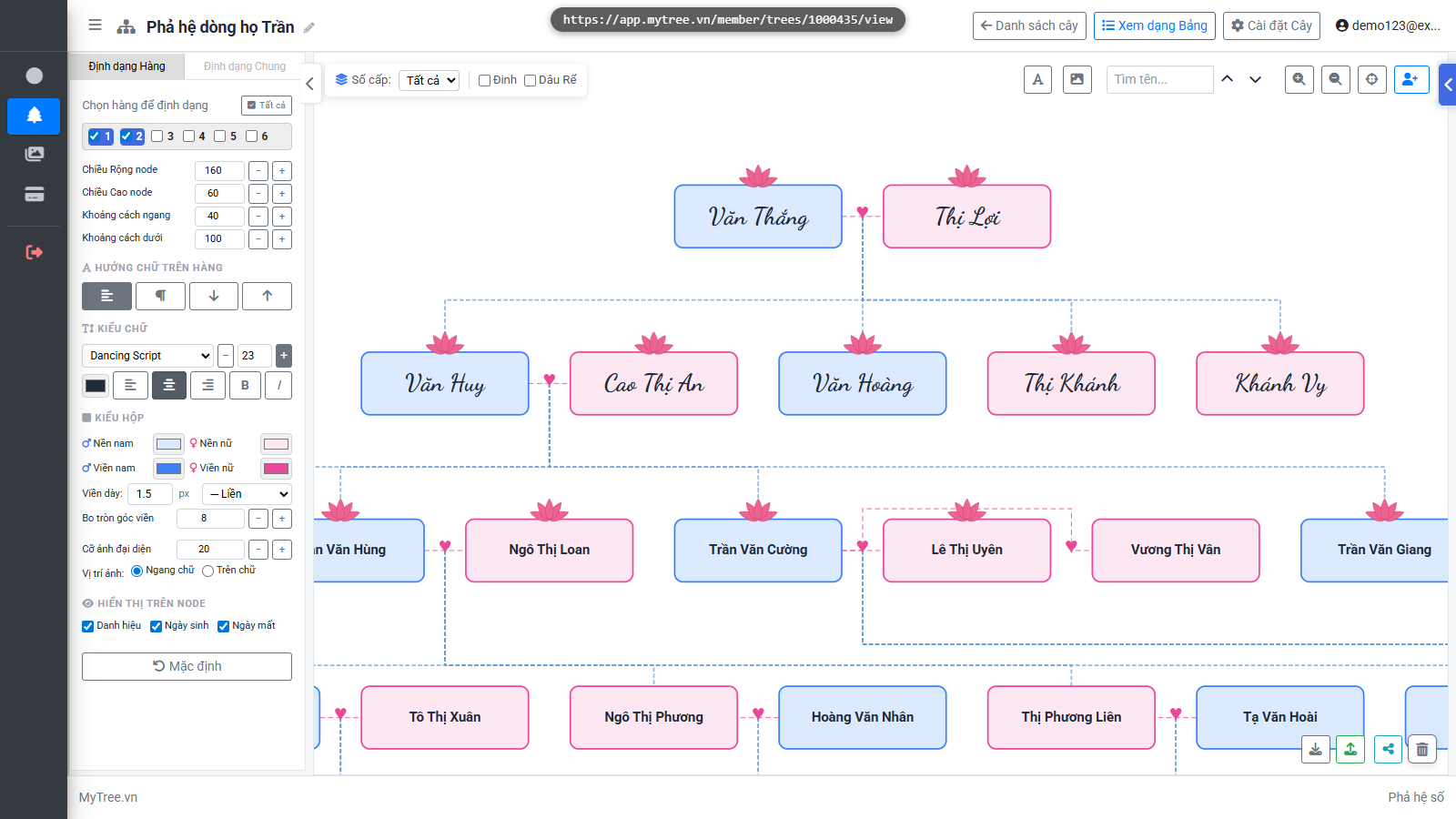
Task: Toggle italic font style
Action: click(x=278, y=385)
